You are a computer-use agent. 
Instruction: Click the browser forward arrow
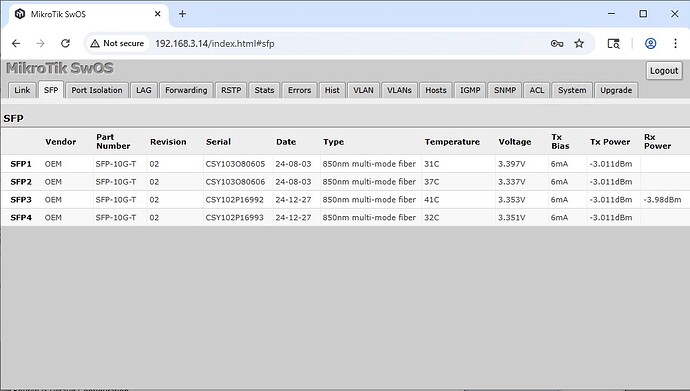40,44
